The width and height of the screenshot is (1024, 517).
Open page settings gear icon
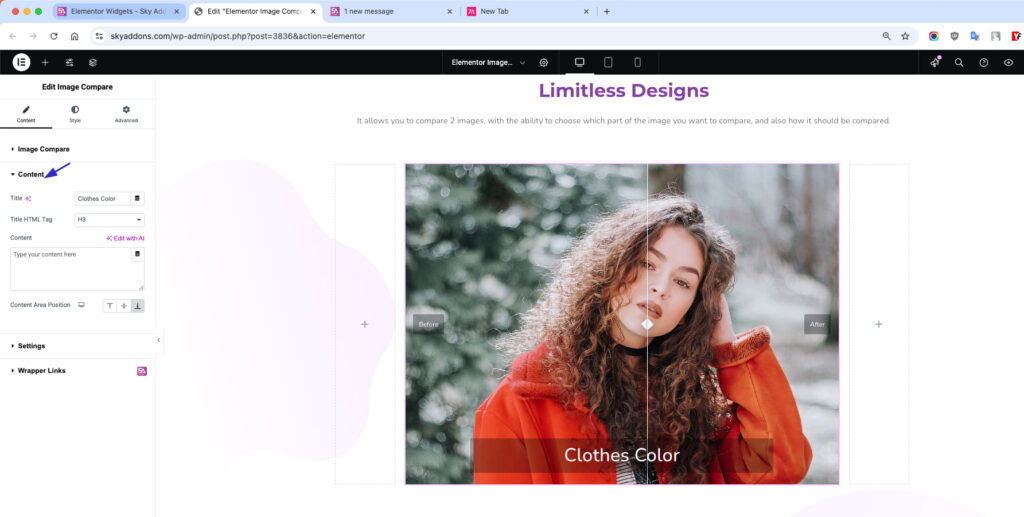click(544, 63)
